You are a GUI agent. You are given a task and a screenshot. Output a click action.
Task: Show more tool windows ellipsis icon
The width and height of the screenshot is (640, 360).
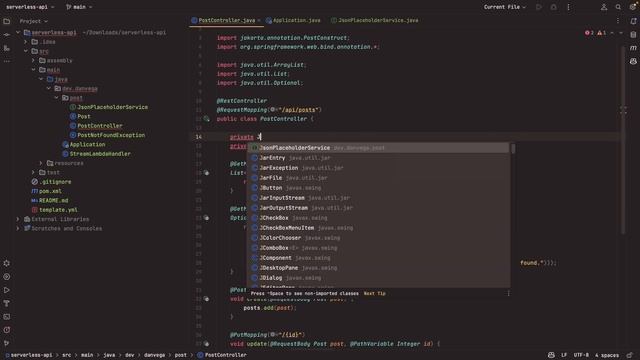tap(7, 61)
